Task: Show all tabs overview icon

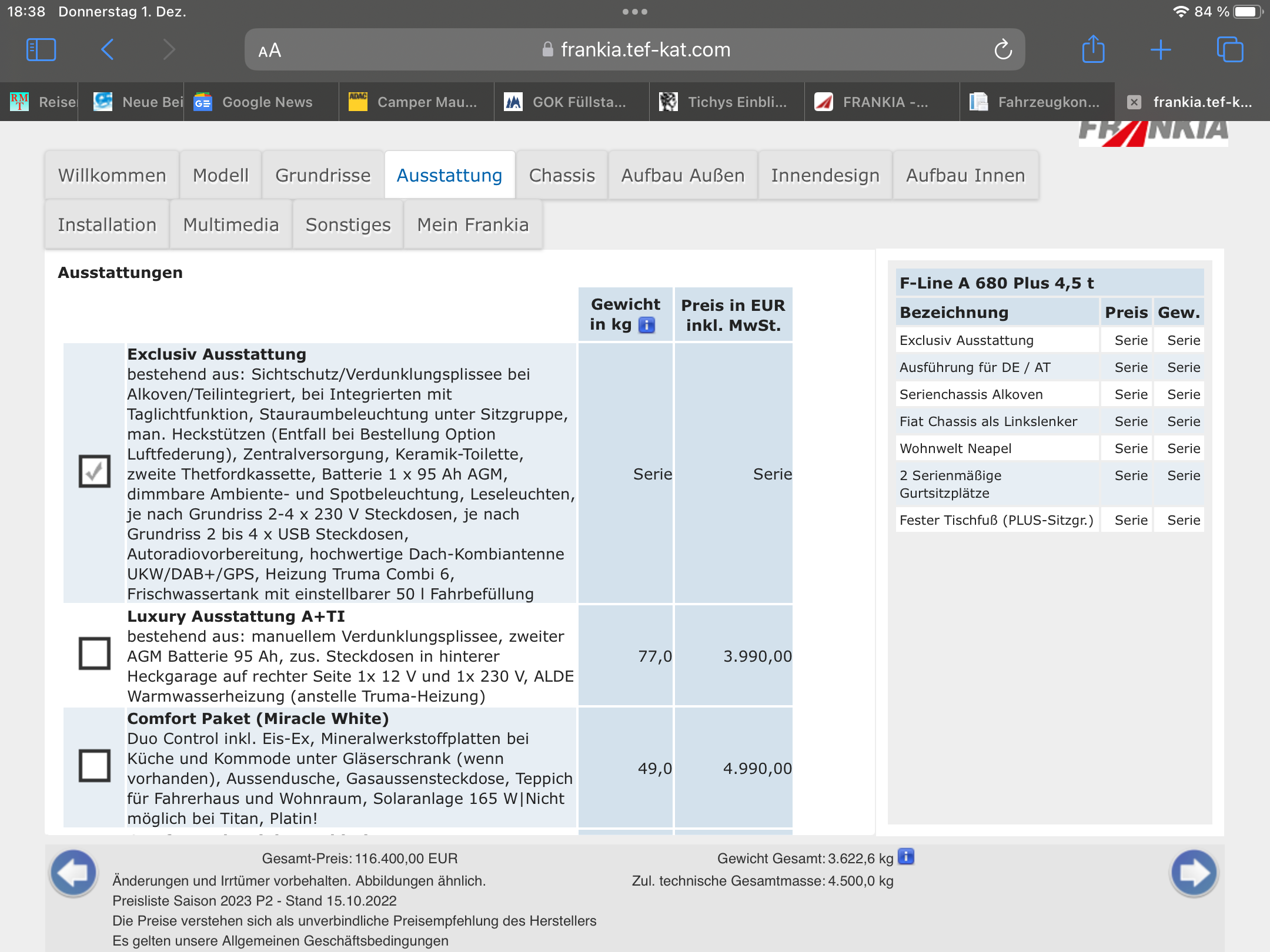Action: point(1230,49)
